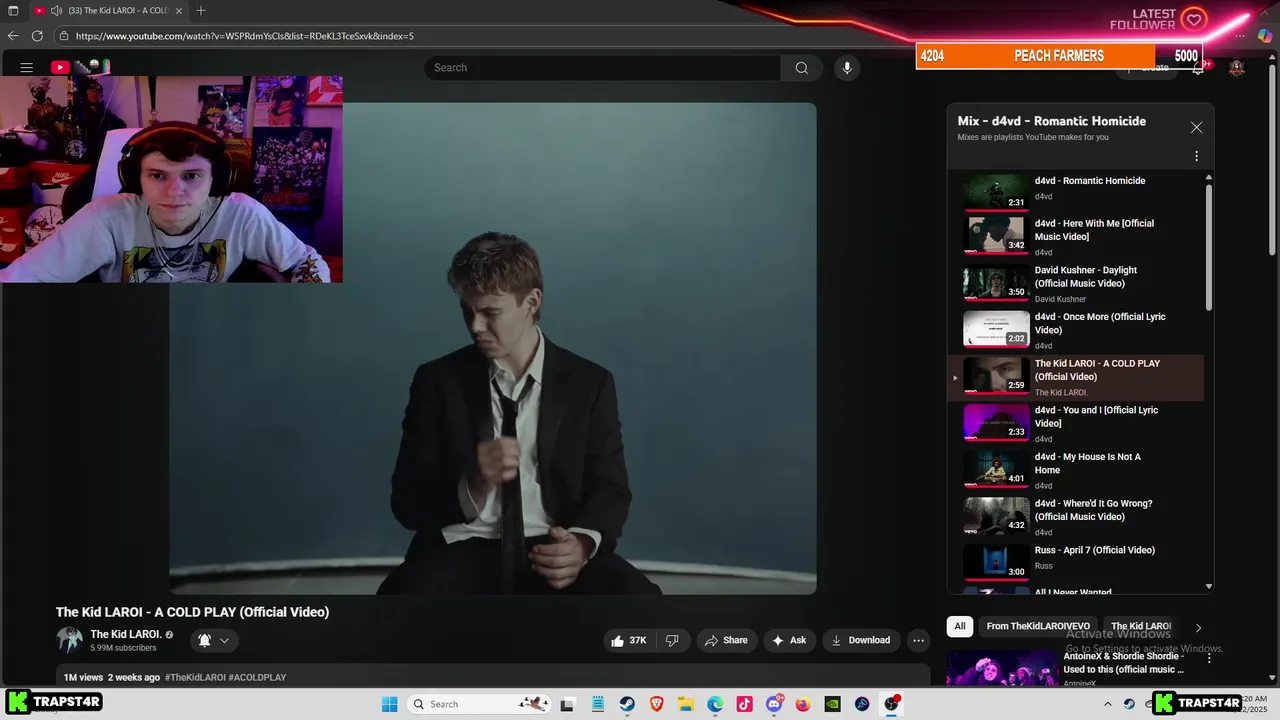This screenshot has width=1280, height=720.
Task: Dislike the video with thumbs down
Action: tap(672, 640)
